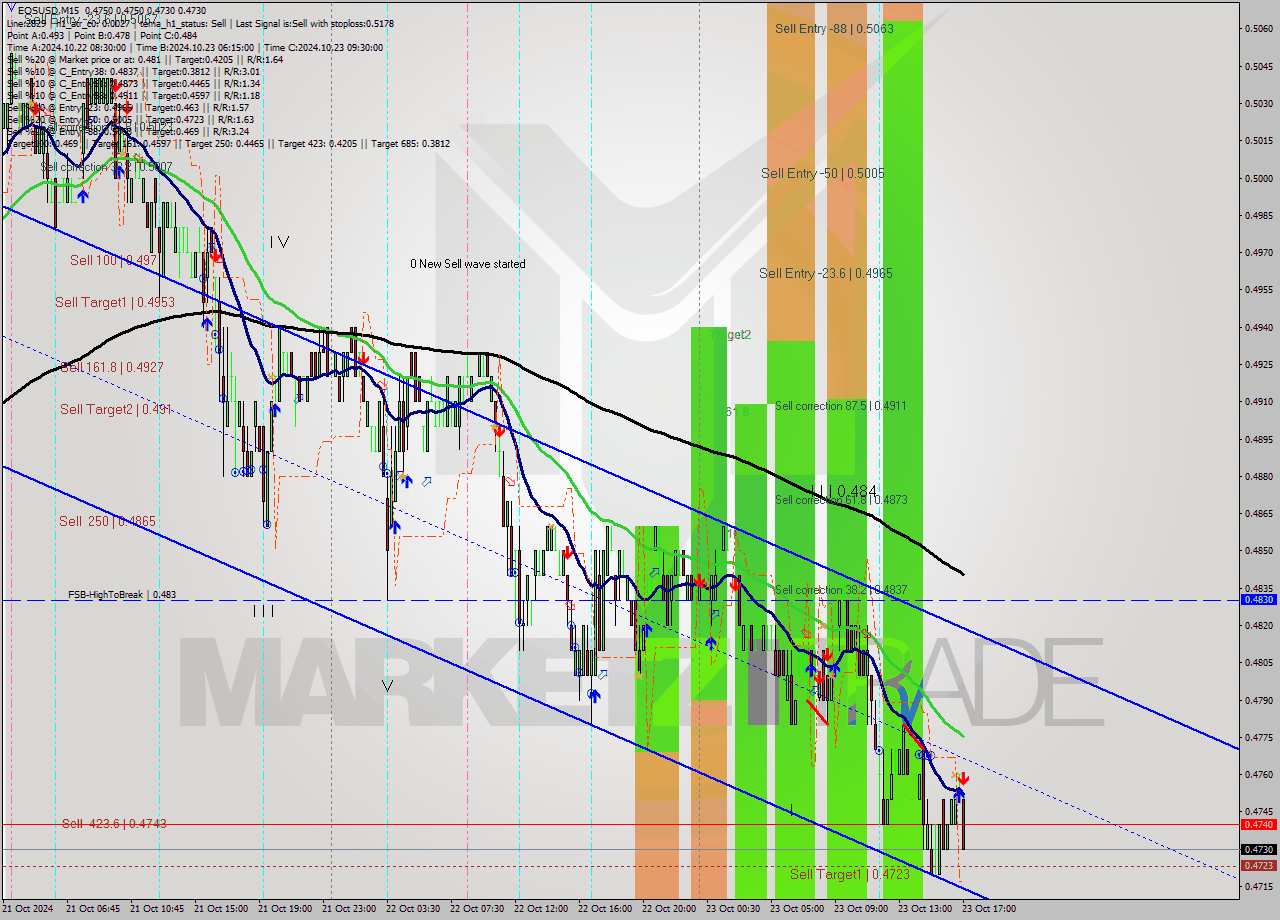The width and height of the screenshot is (1280, 920).
Task: Click the 'Sell Entry -88 | 0.5063' label
Action: pos(834,28)
